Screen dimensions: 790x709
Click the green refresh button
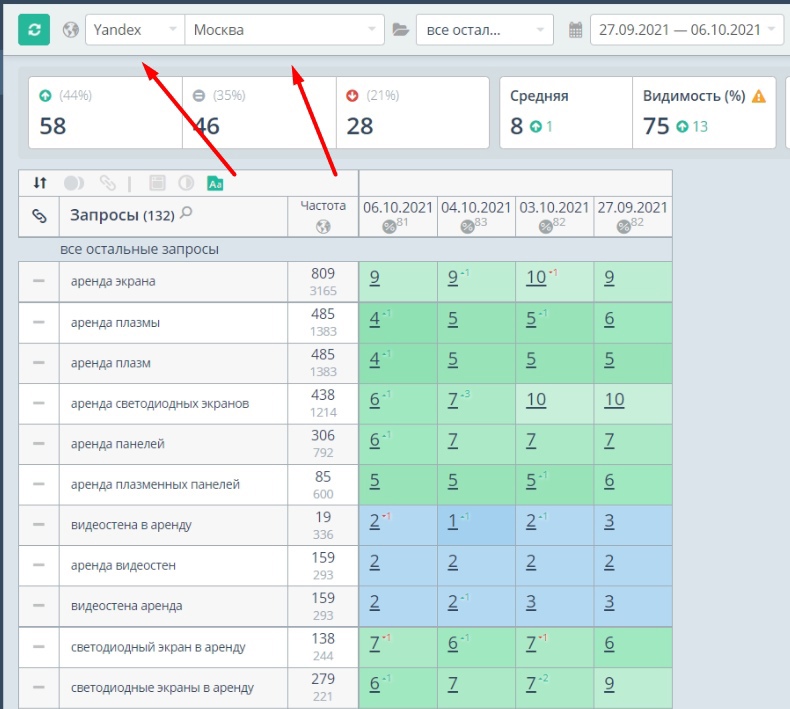(34, 30)
